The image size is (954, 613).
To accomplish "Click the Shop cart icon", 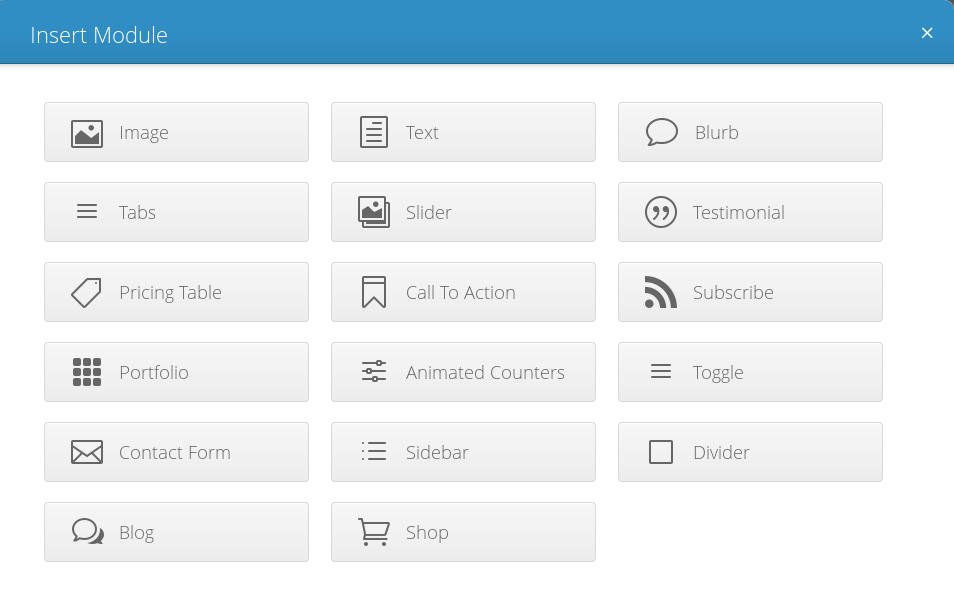I will coord(374,532).
